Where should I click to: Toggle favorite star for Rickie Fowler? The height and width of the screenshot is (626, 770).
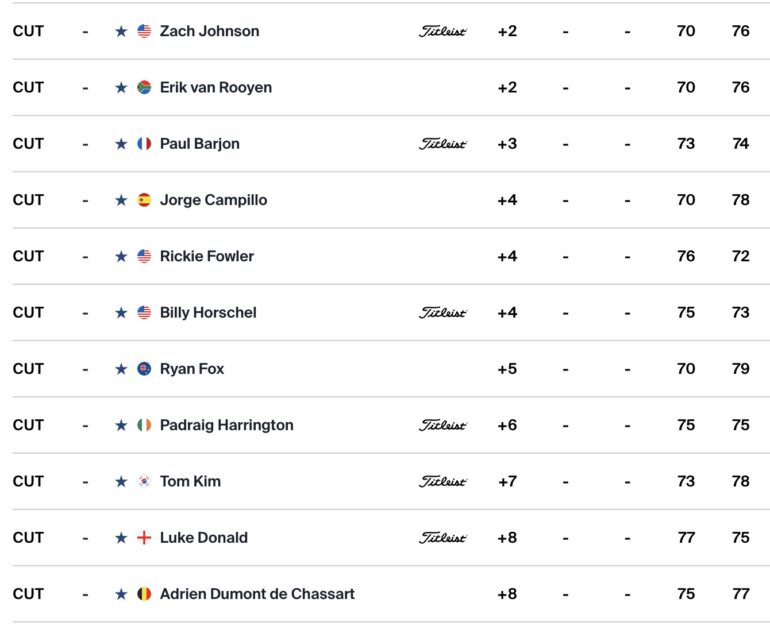[121, 256]
